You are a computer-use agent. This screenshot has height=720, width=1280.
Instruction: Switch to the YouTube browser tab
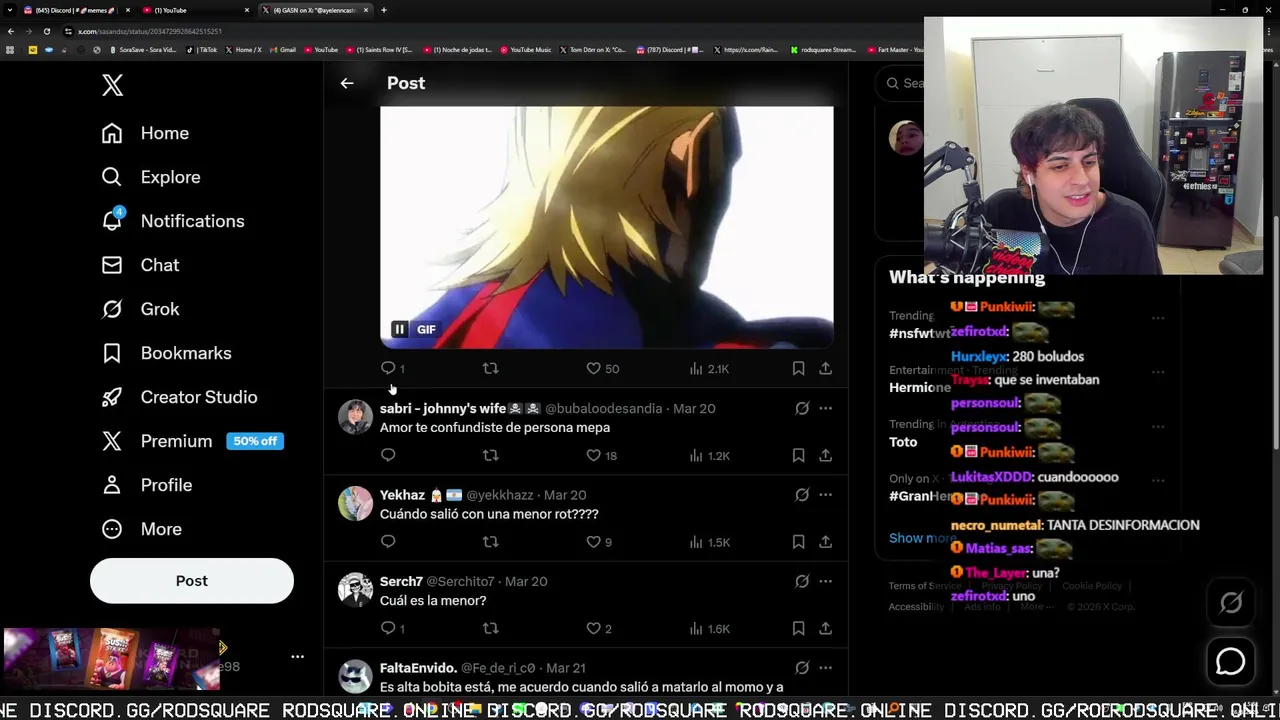pos(196,10)
